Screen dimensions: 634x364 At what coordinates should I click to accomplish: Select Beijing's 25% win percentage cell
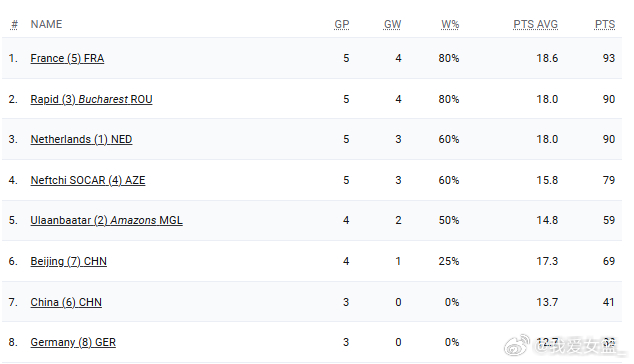(449, 261)
